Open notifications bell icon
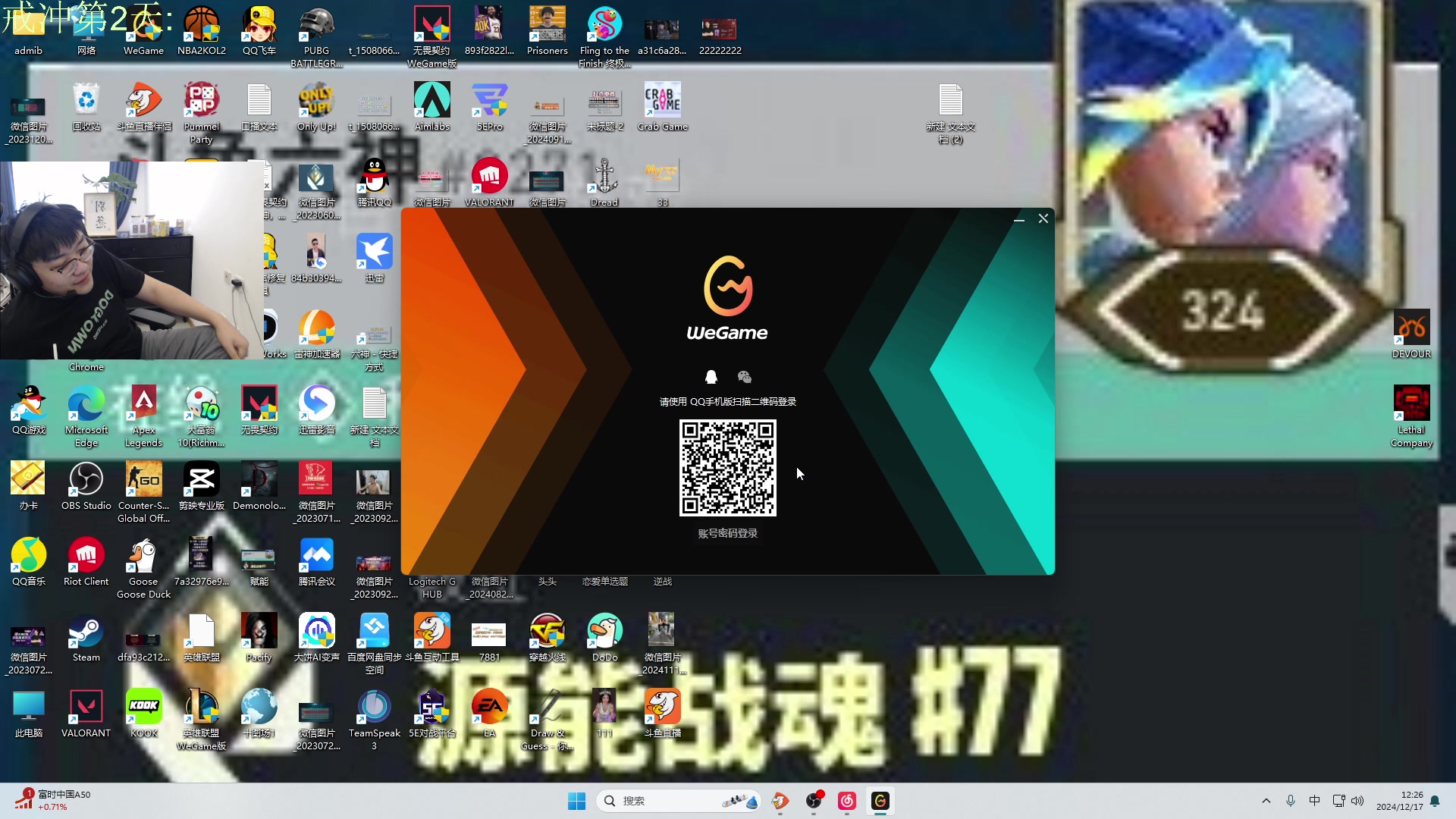 pyautogui.click(x=1435, y=801)
